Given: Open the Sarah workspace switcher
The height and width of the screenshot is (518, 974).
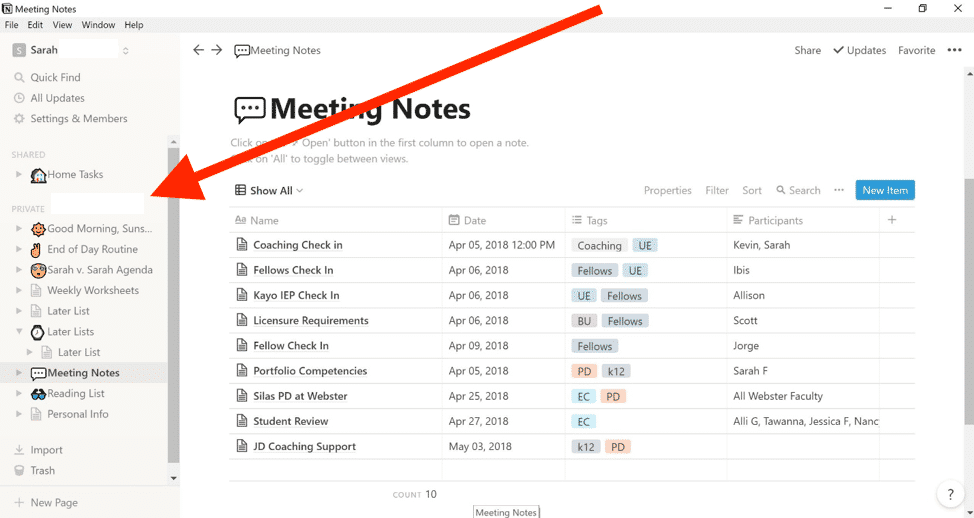Looking at the screenshot, I should pyautogui.click(x=70, y=50).
